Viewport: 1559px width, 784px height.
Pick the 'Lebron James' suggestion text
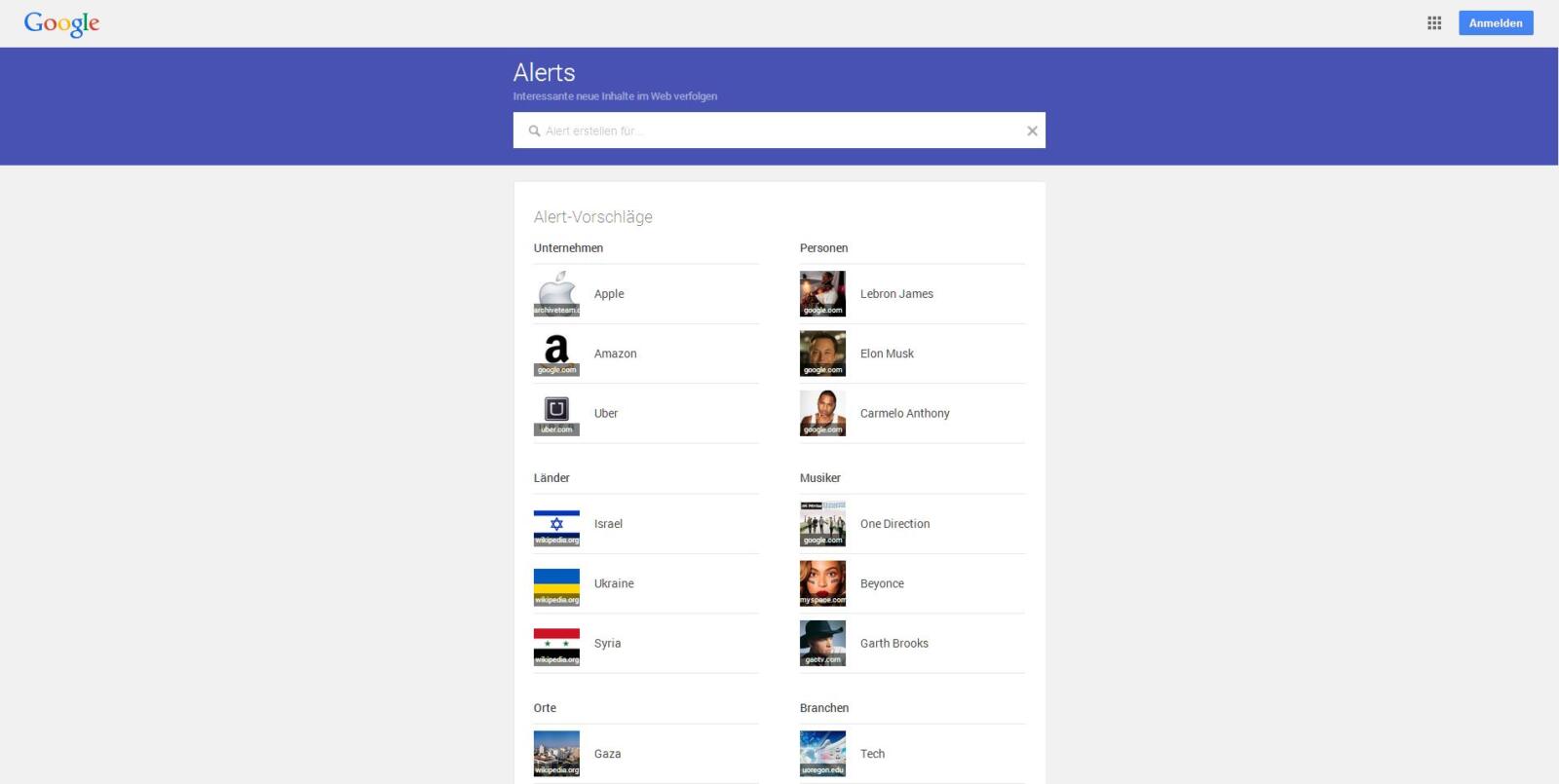click(x=896, y=294)
